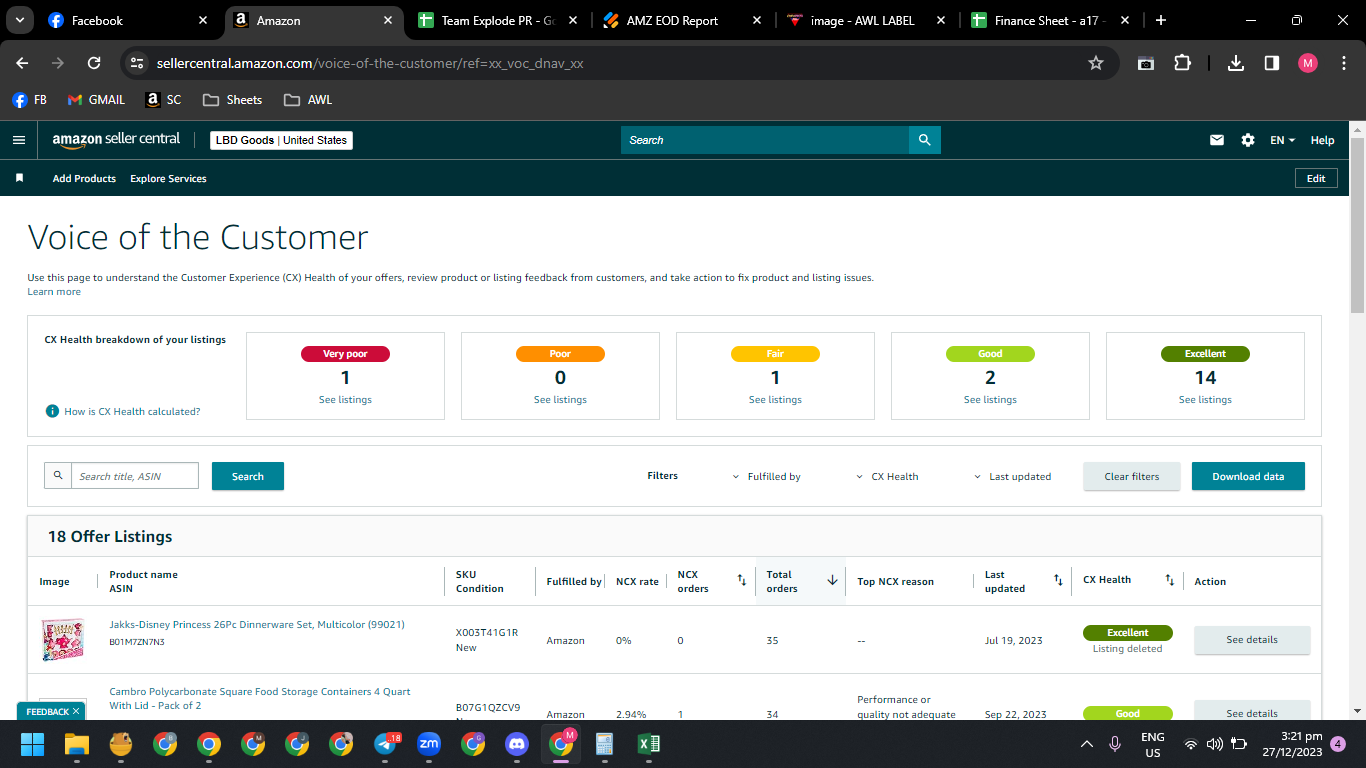
Task: See details for Jakks-Disney Princess listing
Action: 1252,640
